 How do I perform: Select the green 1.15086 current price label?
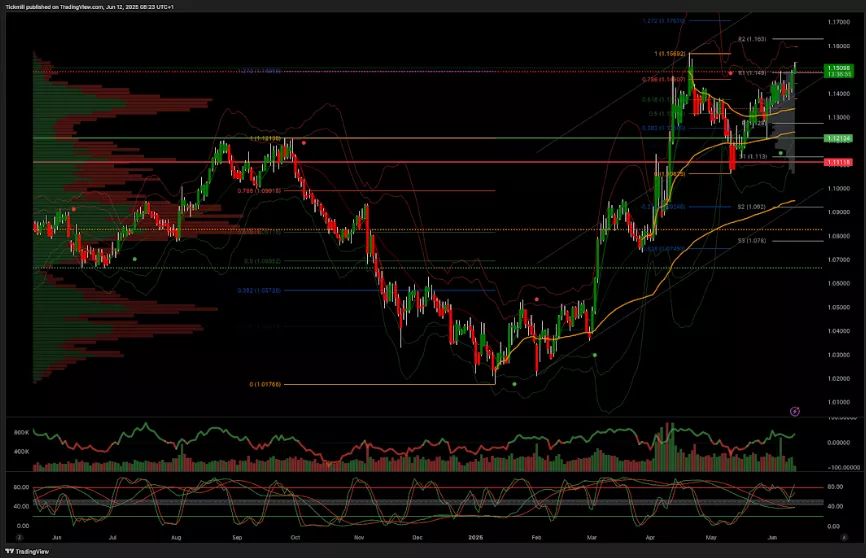[x=836, y=68]
